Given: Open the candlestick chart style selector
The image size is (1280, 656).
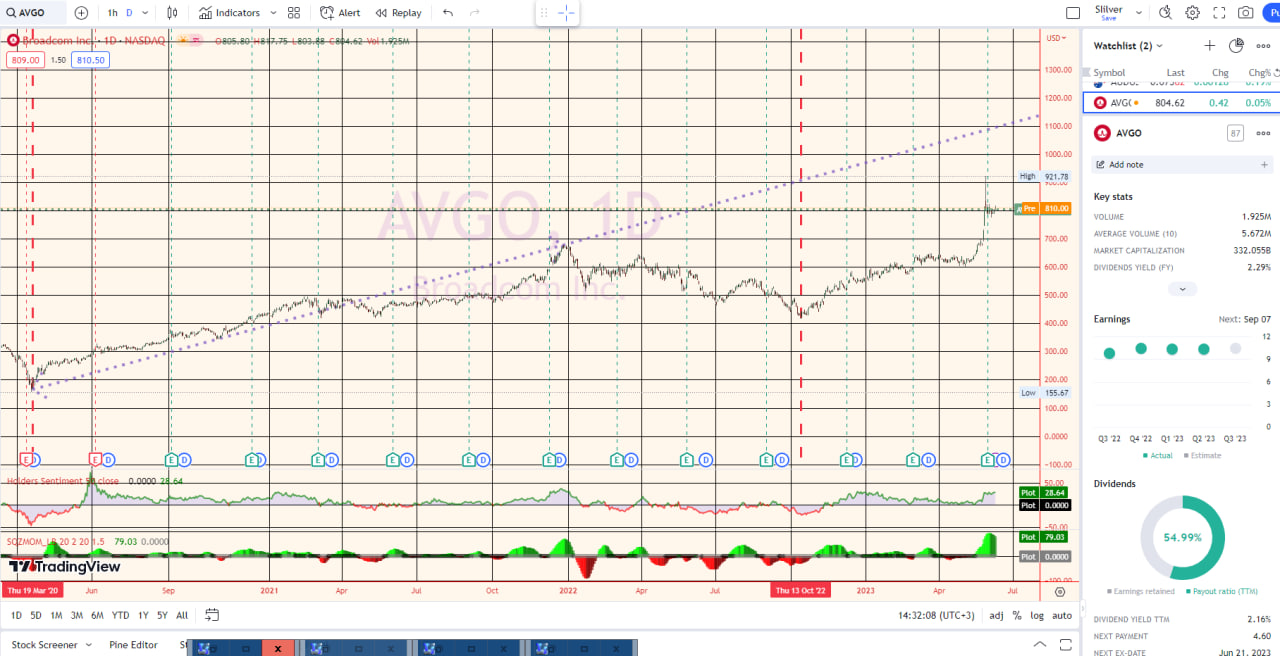Looking at the screenshot, I should (173, 13).
